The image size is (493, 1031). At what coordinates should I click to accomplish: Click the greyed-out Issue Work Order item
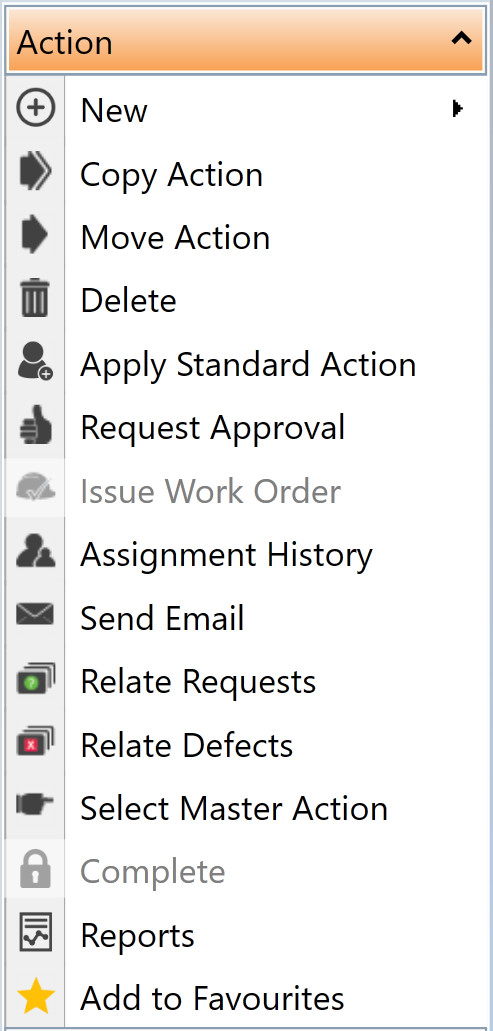pos(246,491)
